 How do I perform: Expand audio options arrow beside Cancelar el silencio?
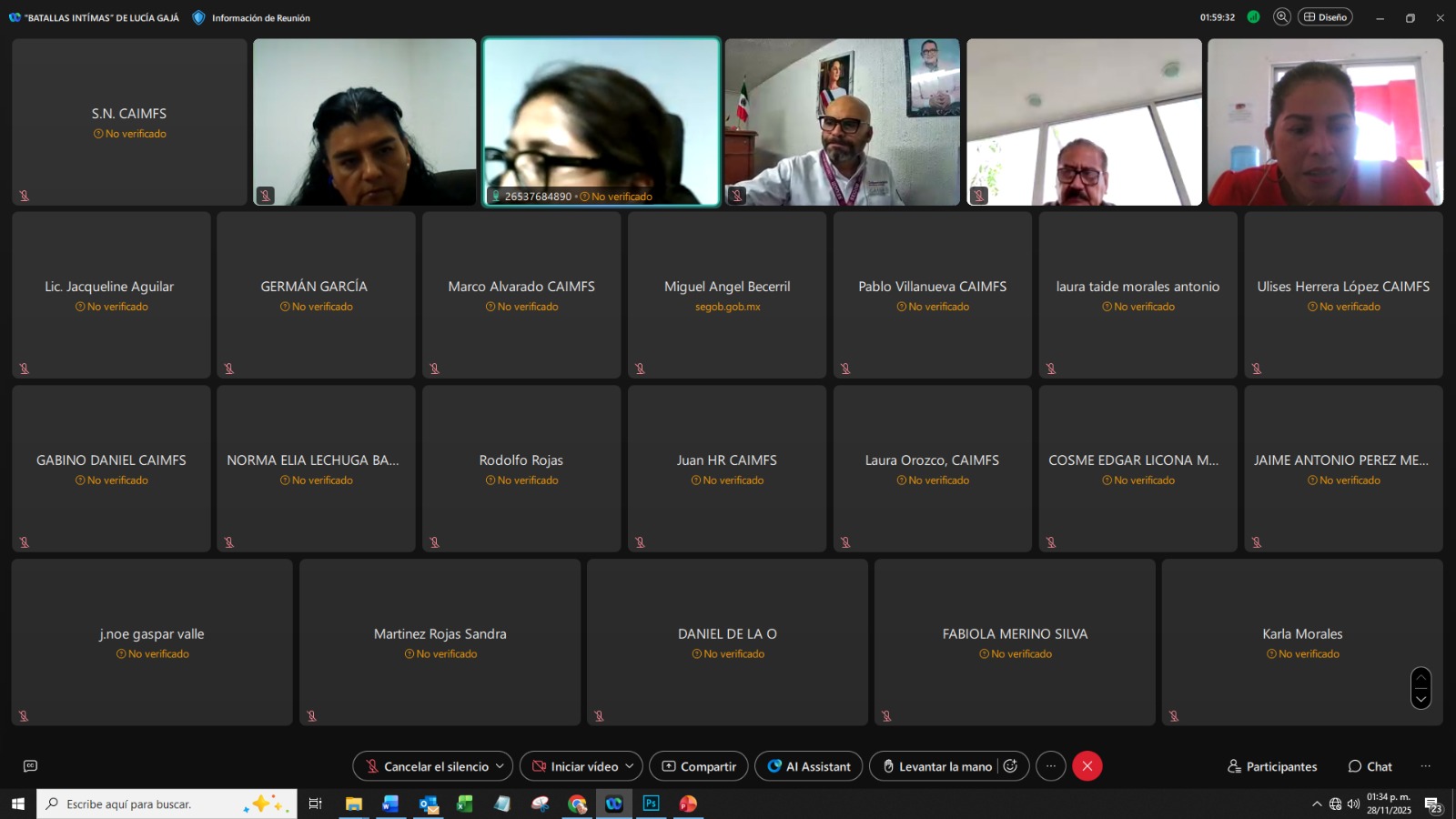tap(500, 766)
